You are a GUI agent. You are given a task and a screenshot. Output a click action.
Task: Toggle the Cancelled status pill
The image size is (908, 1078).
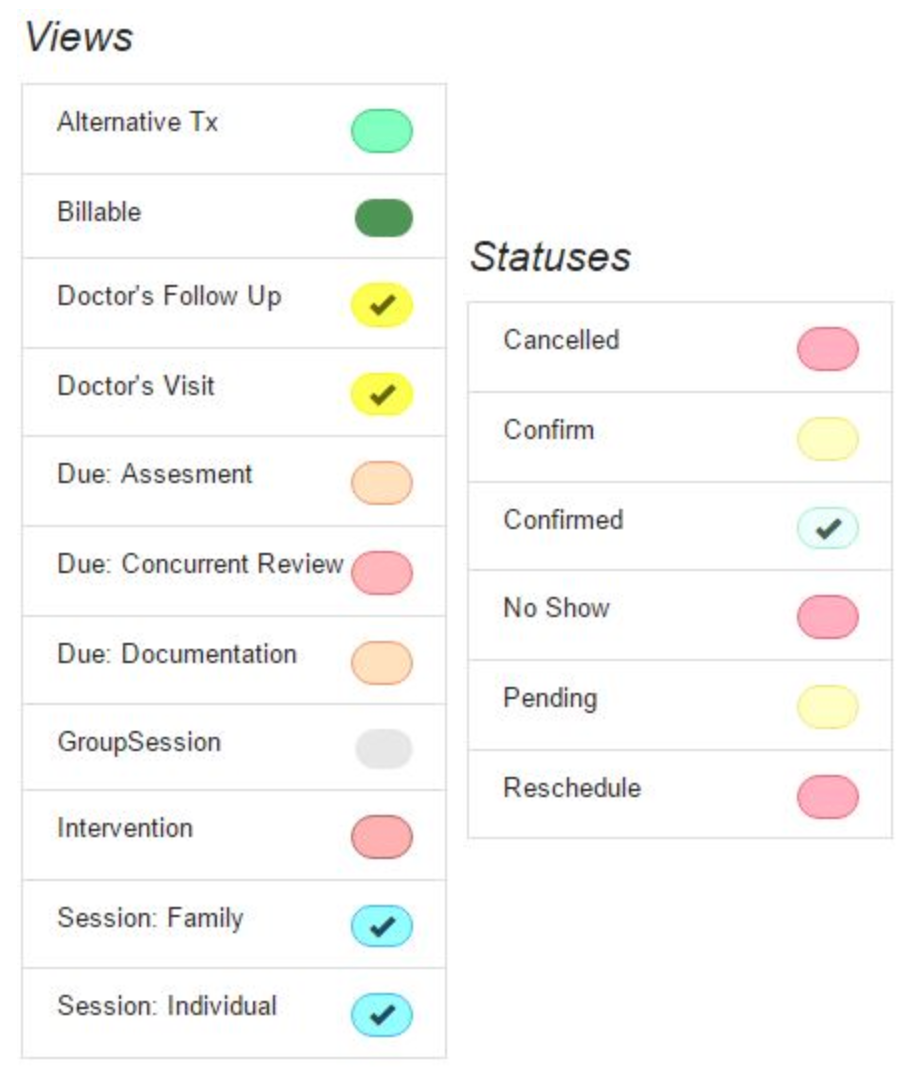(827, 349)
